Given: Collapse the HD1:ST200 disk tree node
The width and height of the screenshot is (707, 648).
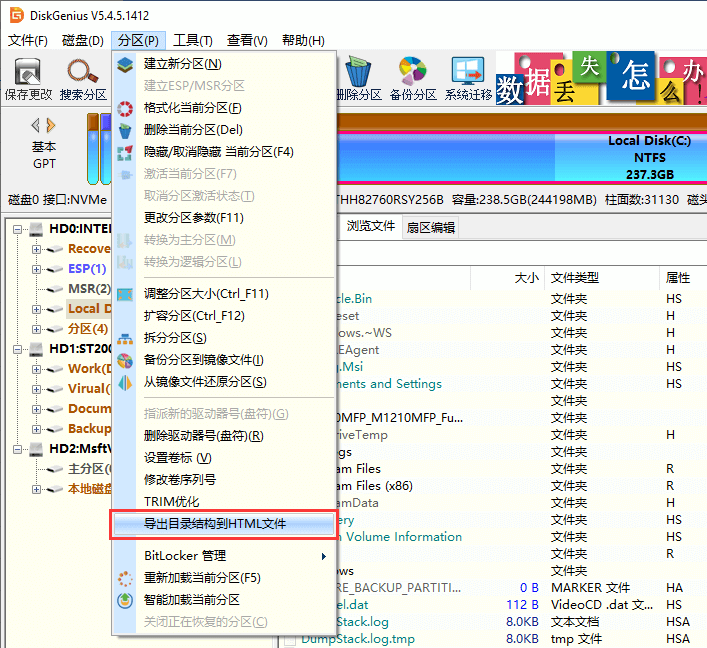Looking at the screenshot, I should [17, 349].
